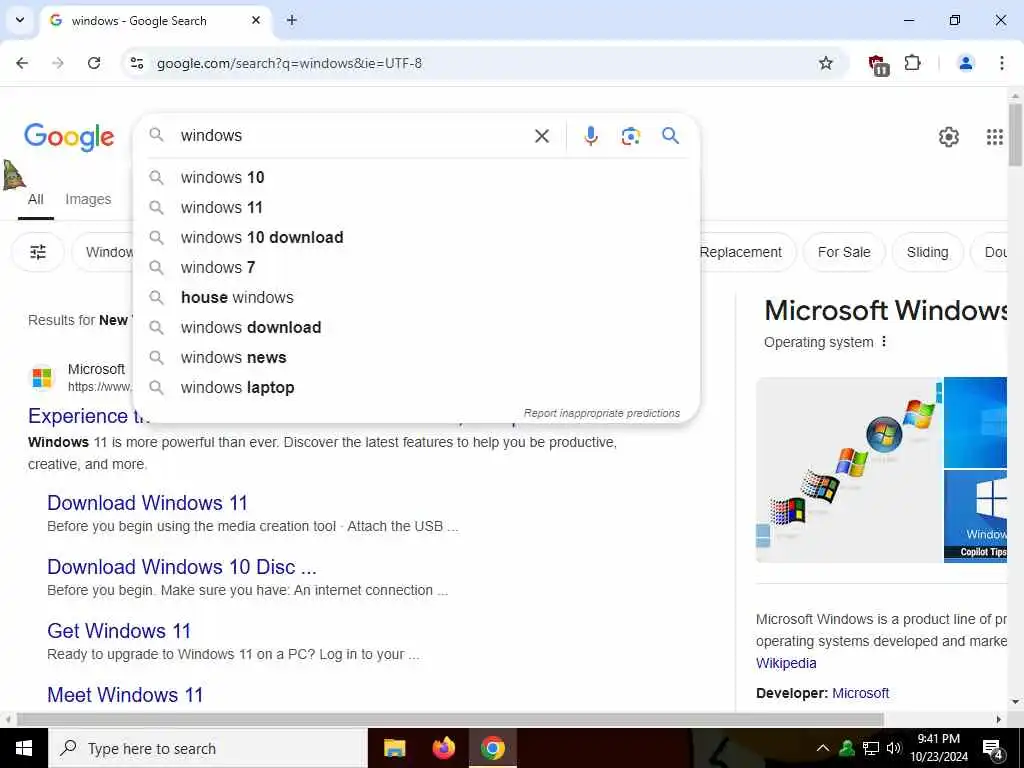The width and height of the screenshot is (1024, 768).
Task: Open the notification center icon
Action: coord(993,750)
